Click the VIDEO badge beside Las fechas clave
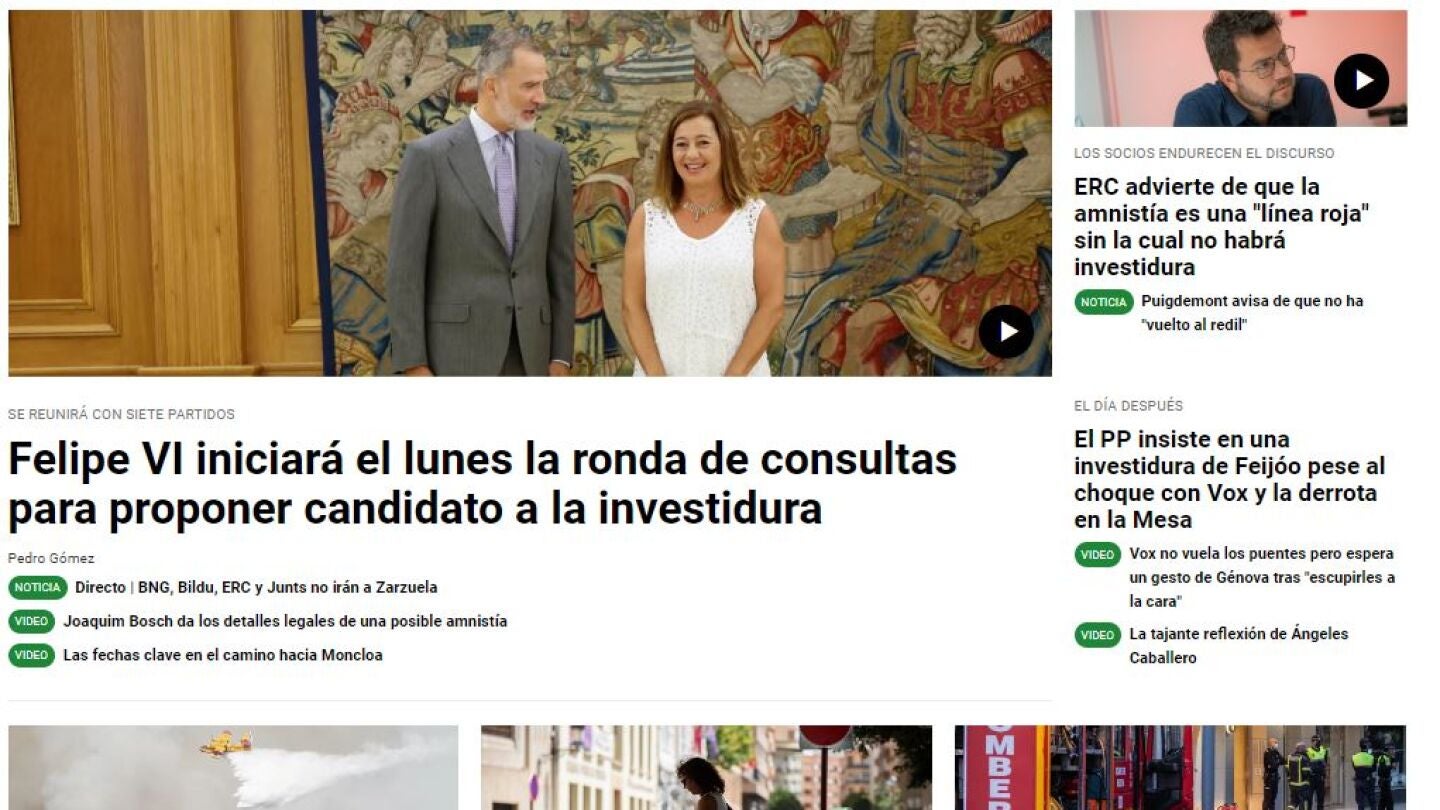 click(x=32, y=656)
